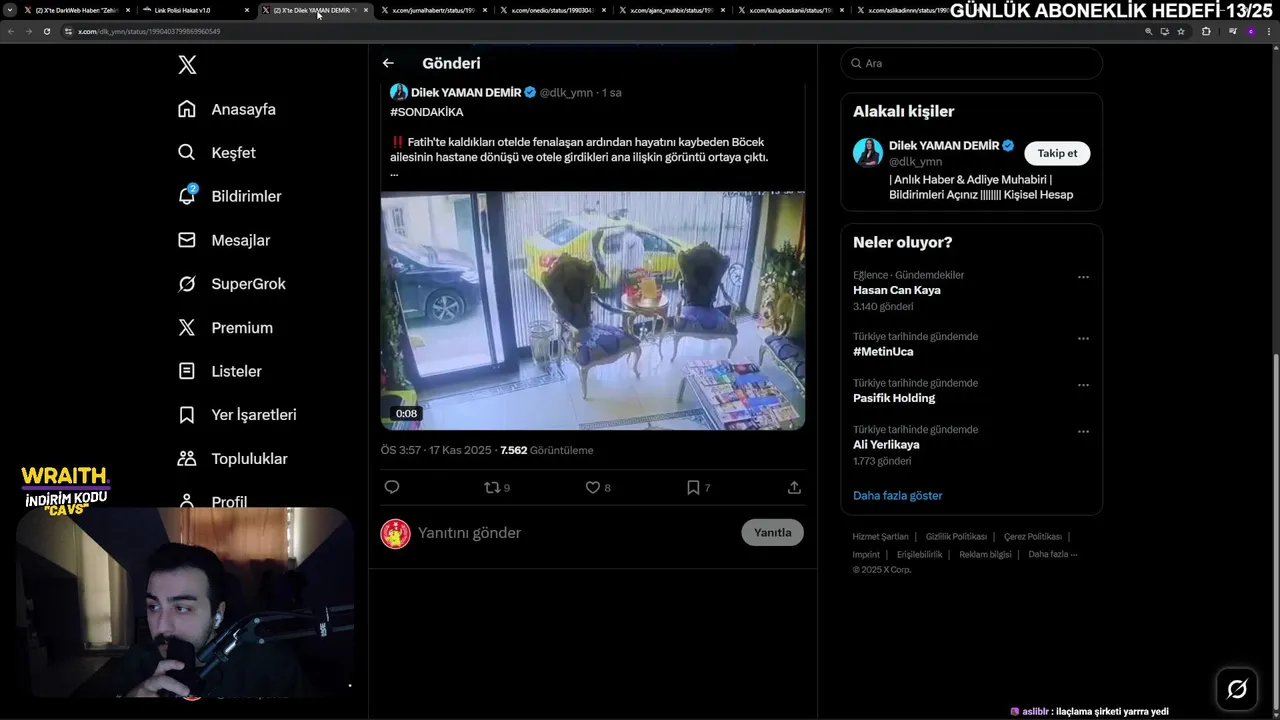1280x720 pixels.
Task: Click Daha fazla göster link
Action: pos(897,495)
